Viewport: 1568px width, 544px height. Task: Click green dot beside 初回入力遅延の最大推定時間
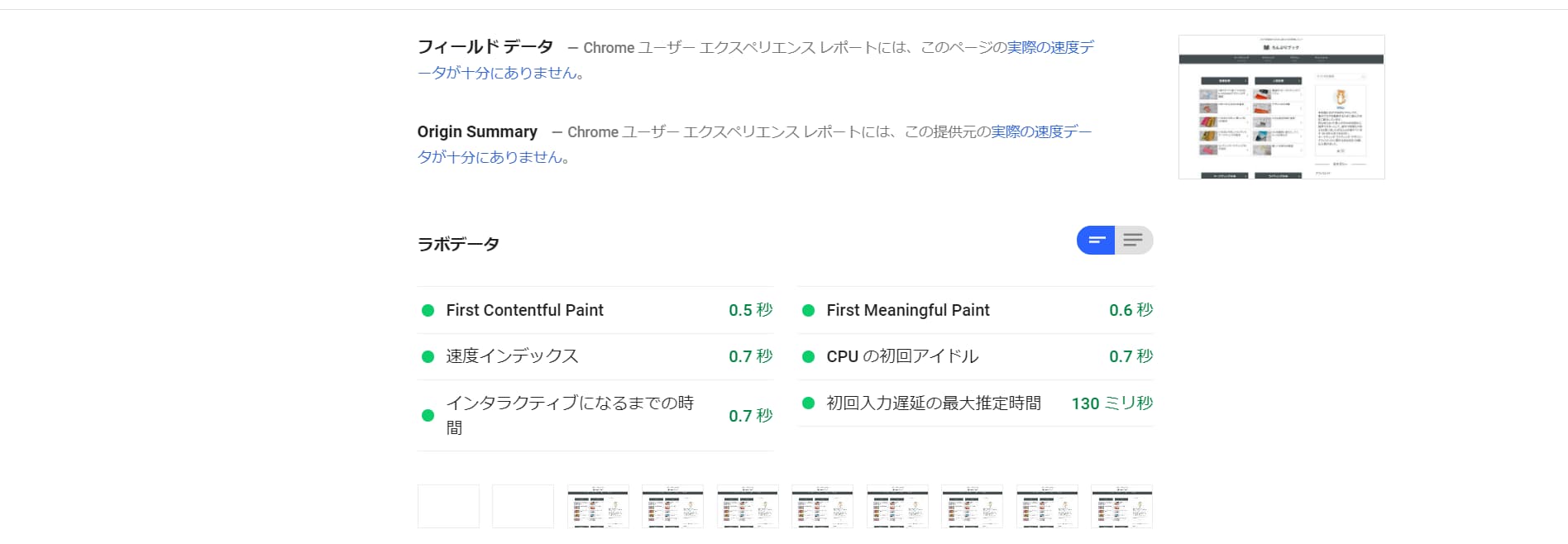(x=808, y=403)
